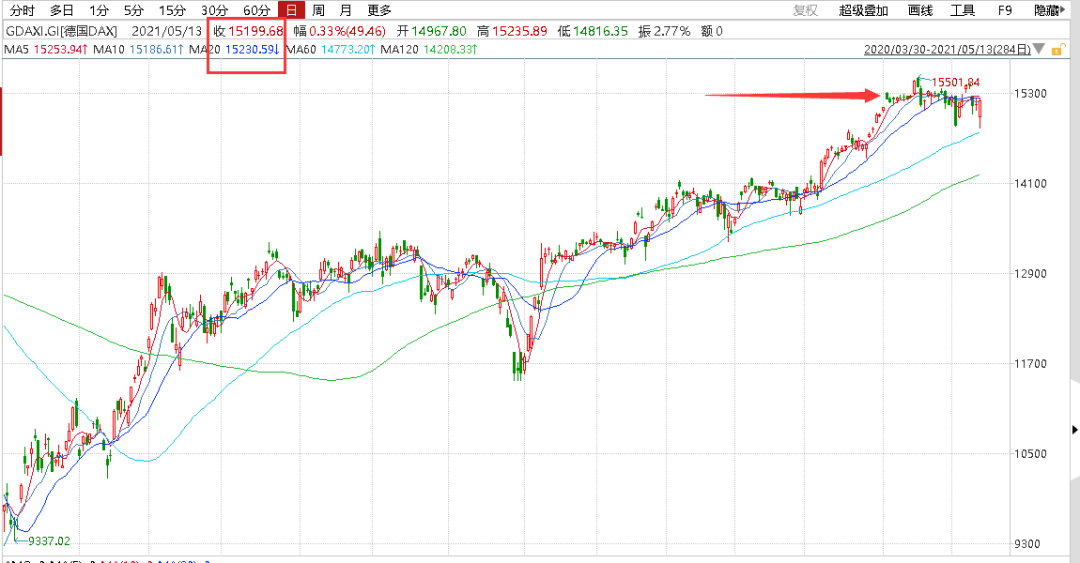The image size is (1080, 563).
Task: Select the 15分 period tab
Action: [172, 10]
